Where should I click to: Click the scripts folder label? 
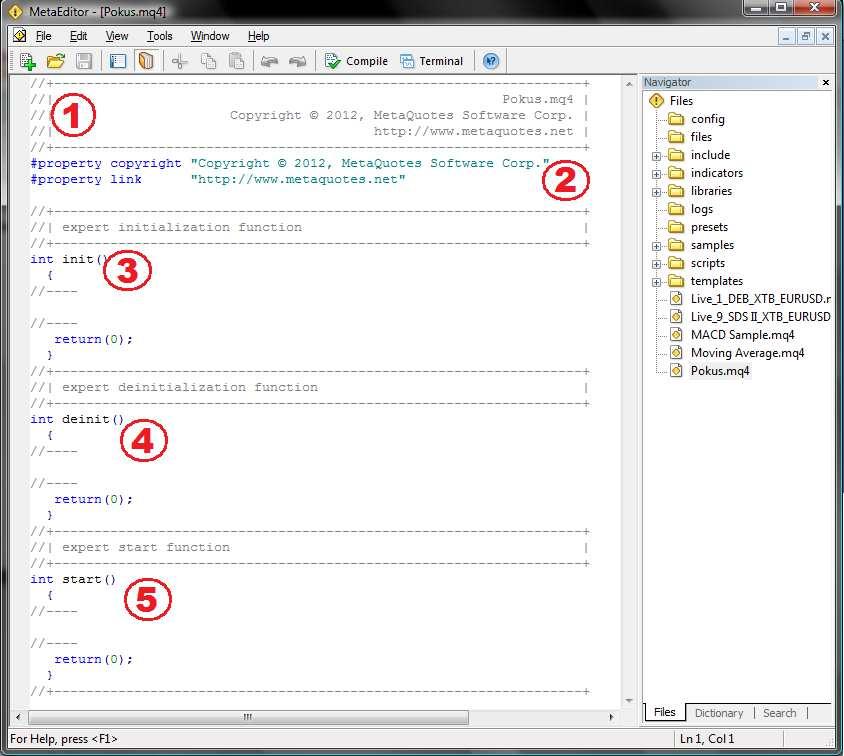point(707,263)
